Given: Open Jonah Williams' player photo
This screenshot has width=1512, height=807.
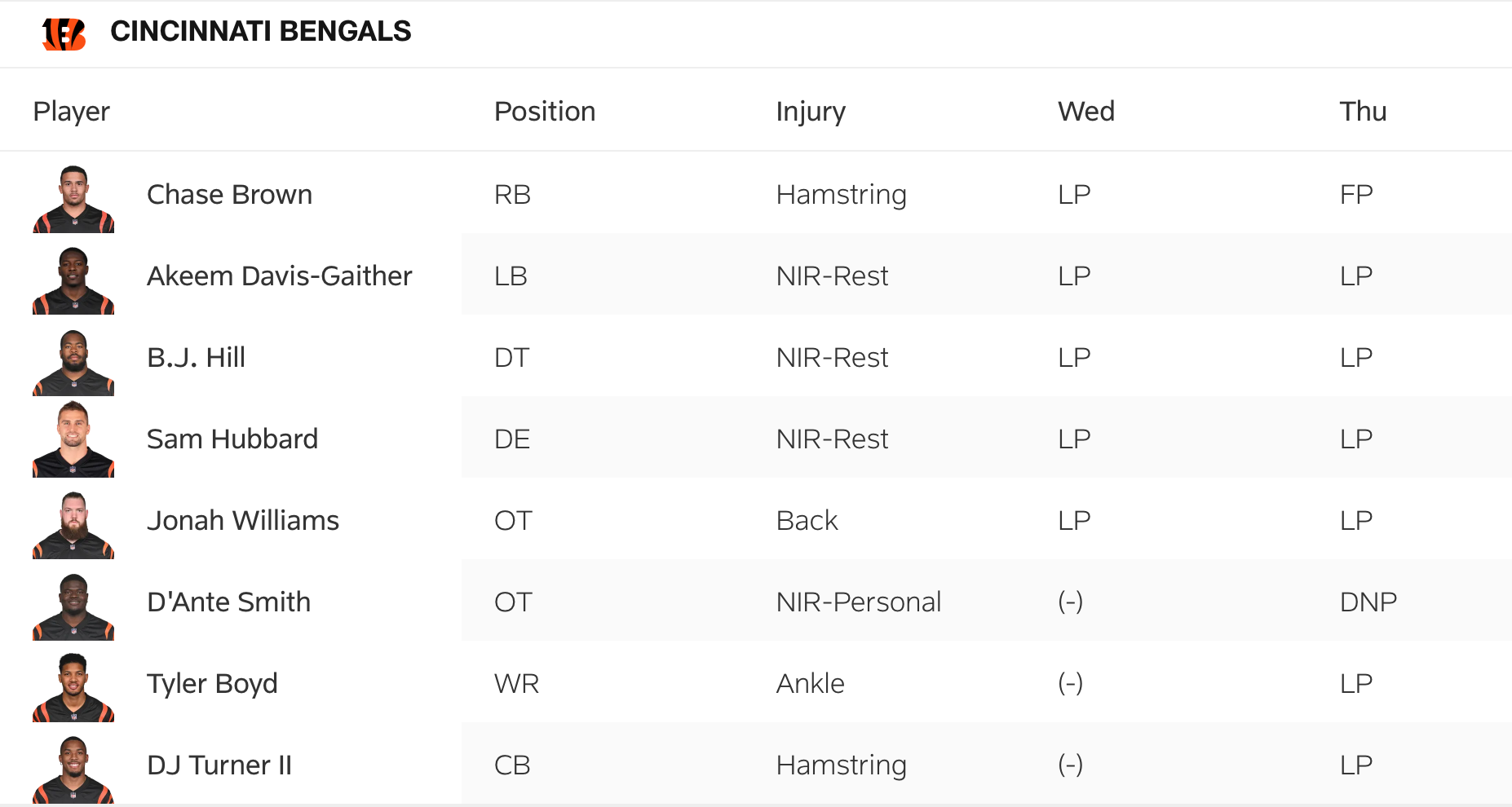Looking at the screenshot, I should pyautogui.click(x=73, y=525).
